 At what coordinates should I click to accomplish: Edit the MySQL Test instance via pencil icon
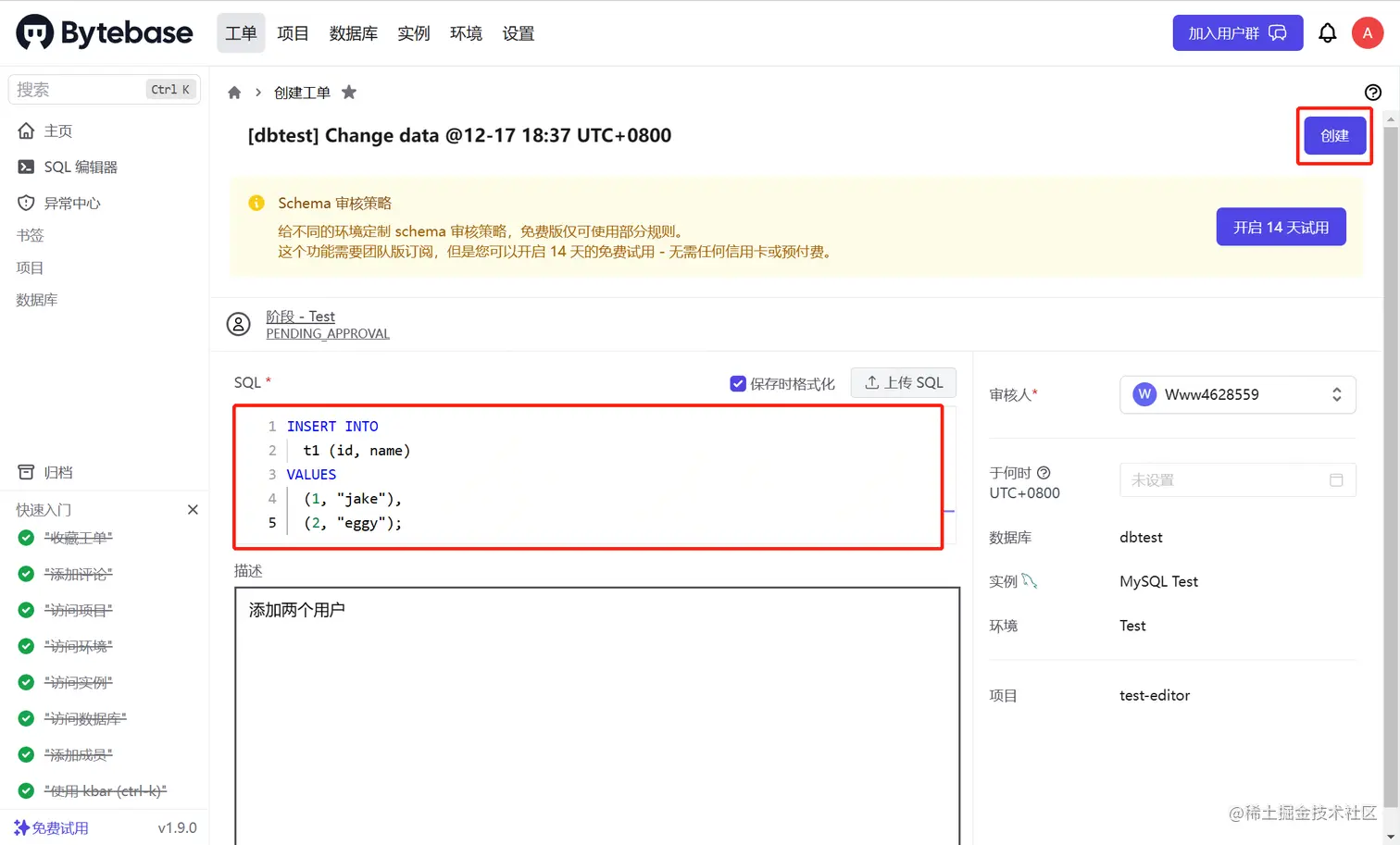pos(1029,580)
